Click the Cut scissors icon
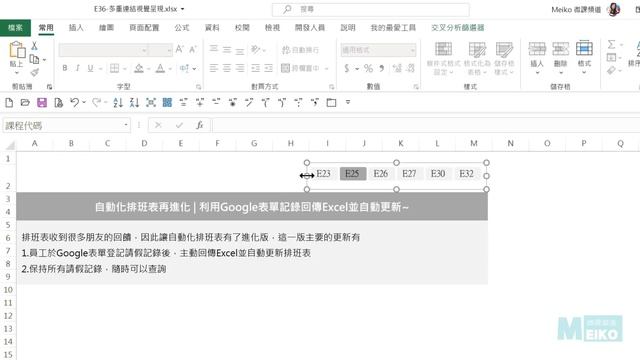Screen dimensions: 640x360 click(x=34, y=46)
